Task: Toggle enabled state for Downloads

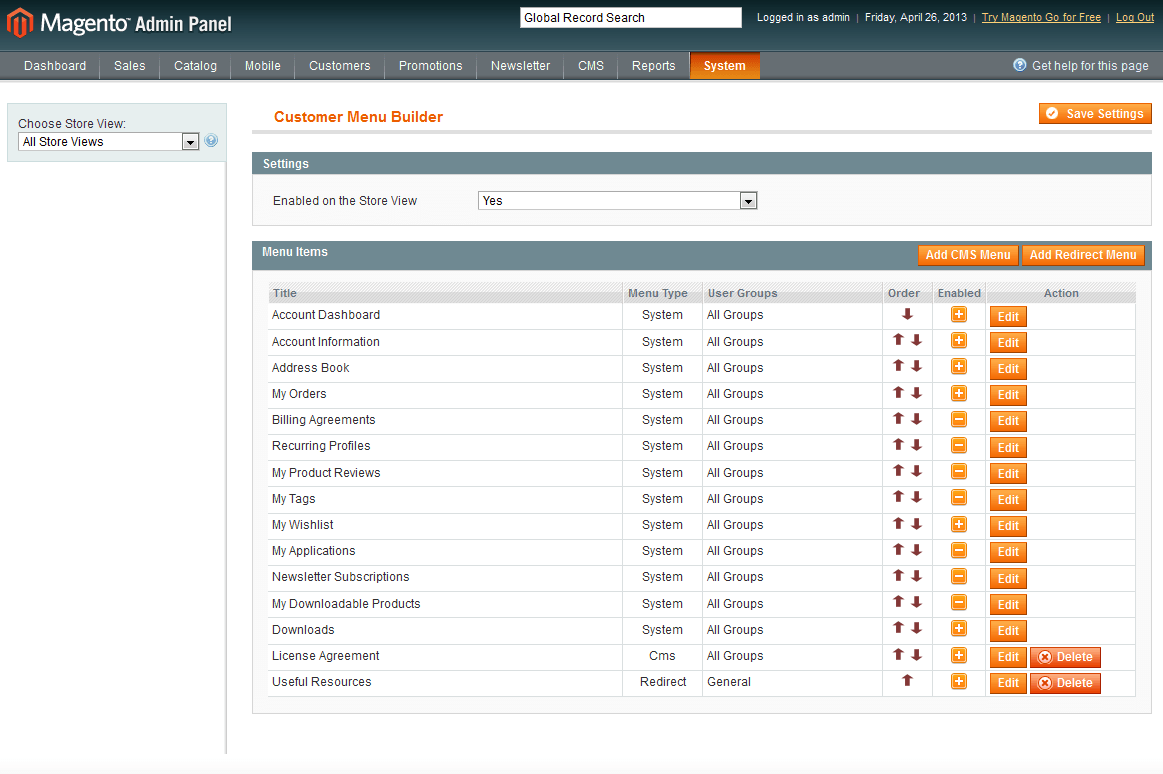Action: 959,629
